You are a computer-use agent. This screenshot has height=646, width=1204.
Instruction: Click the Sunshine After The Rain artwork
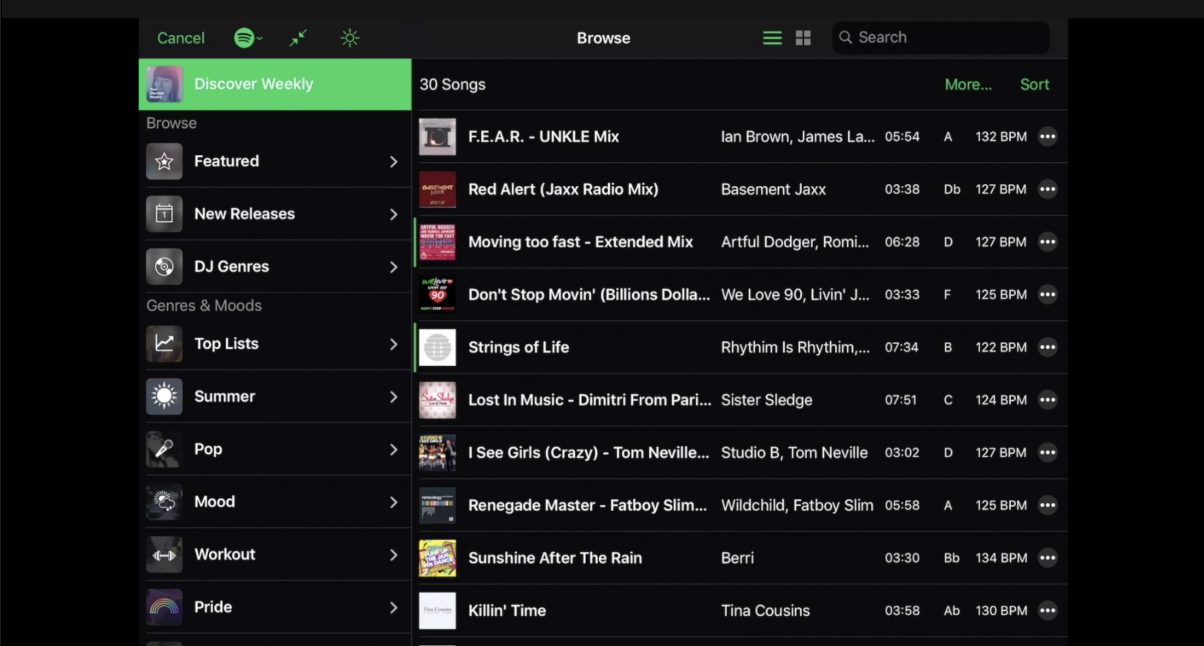pyautogui.click(x=437, y=558)
